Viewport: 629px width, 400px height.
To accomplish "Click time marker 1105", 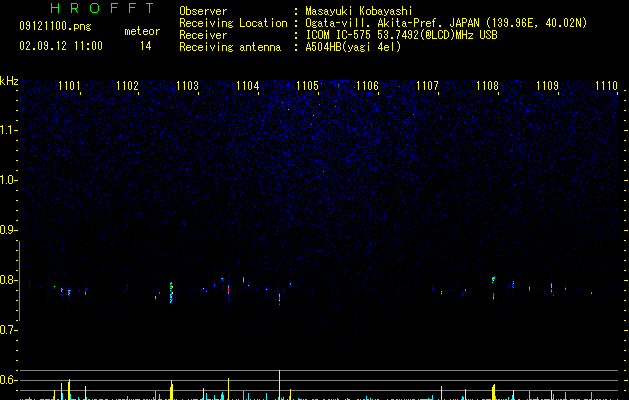I will [x=307, y=85].
